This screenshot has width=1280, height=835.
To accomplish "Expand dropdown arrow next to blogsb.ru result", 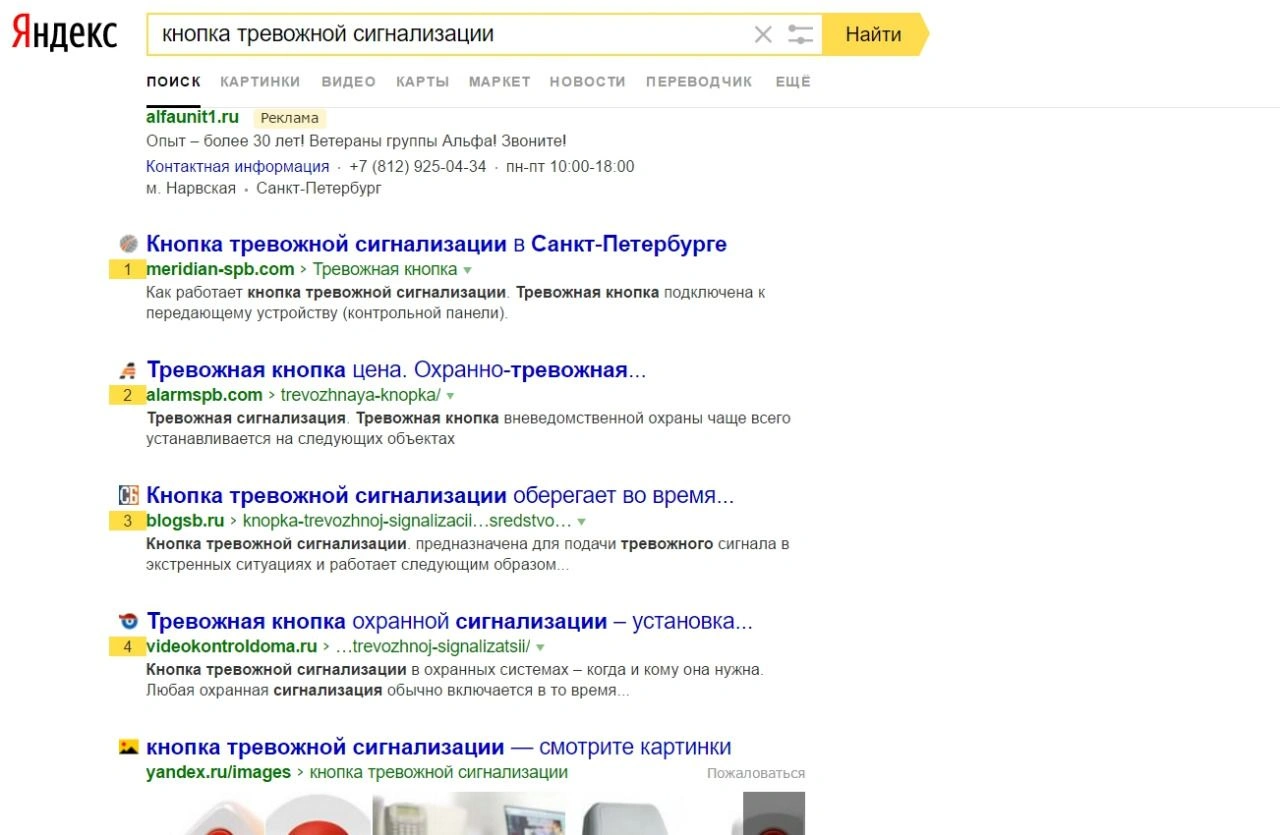I will (x=581, y=522).
